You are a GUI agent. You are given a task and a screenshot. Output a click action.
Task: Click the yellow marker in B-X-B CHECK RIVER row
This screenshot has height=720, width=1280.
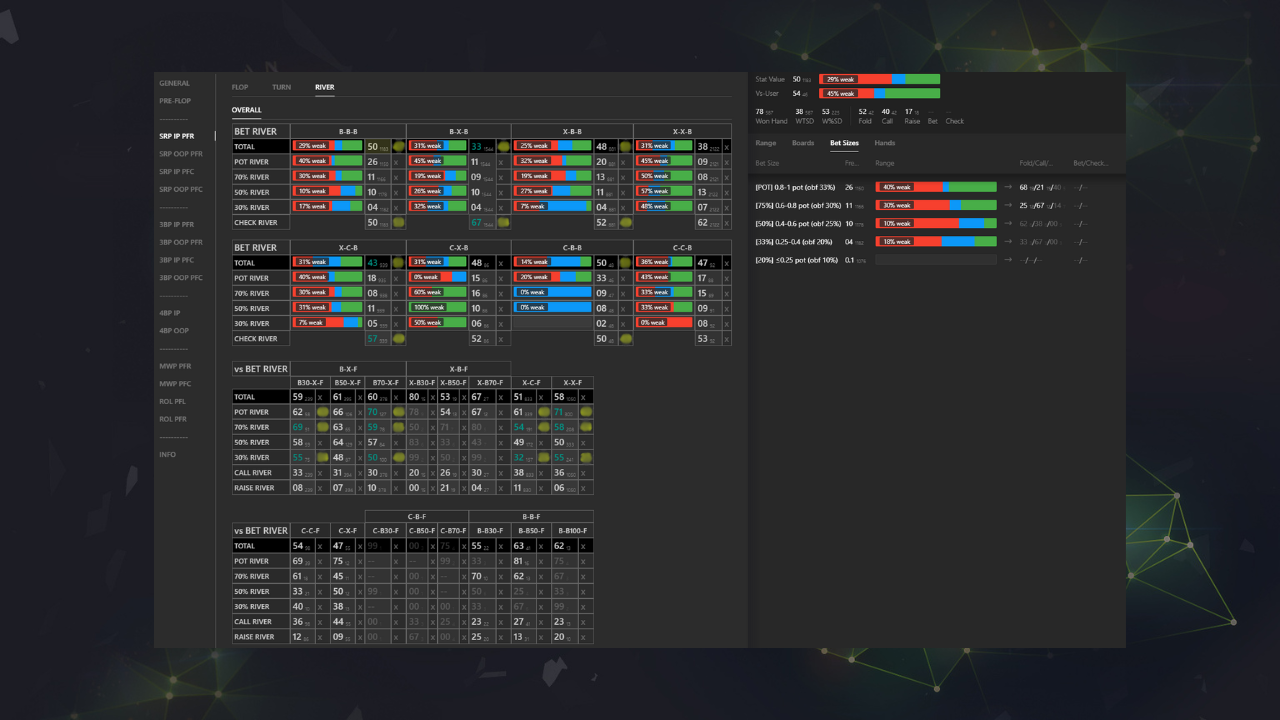(502, 223)
